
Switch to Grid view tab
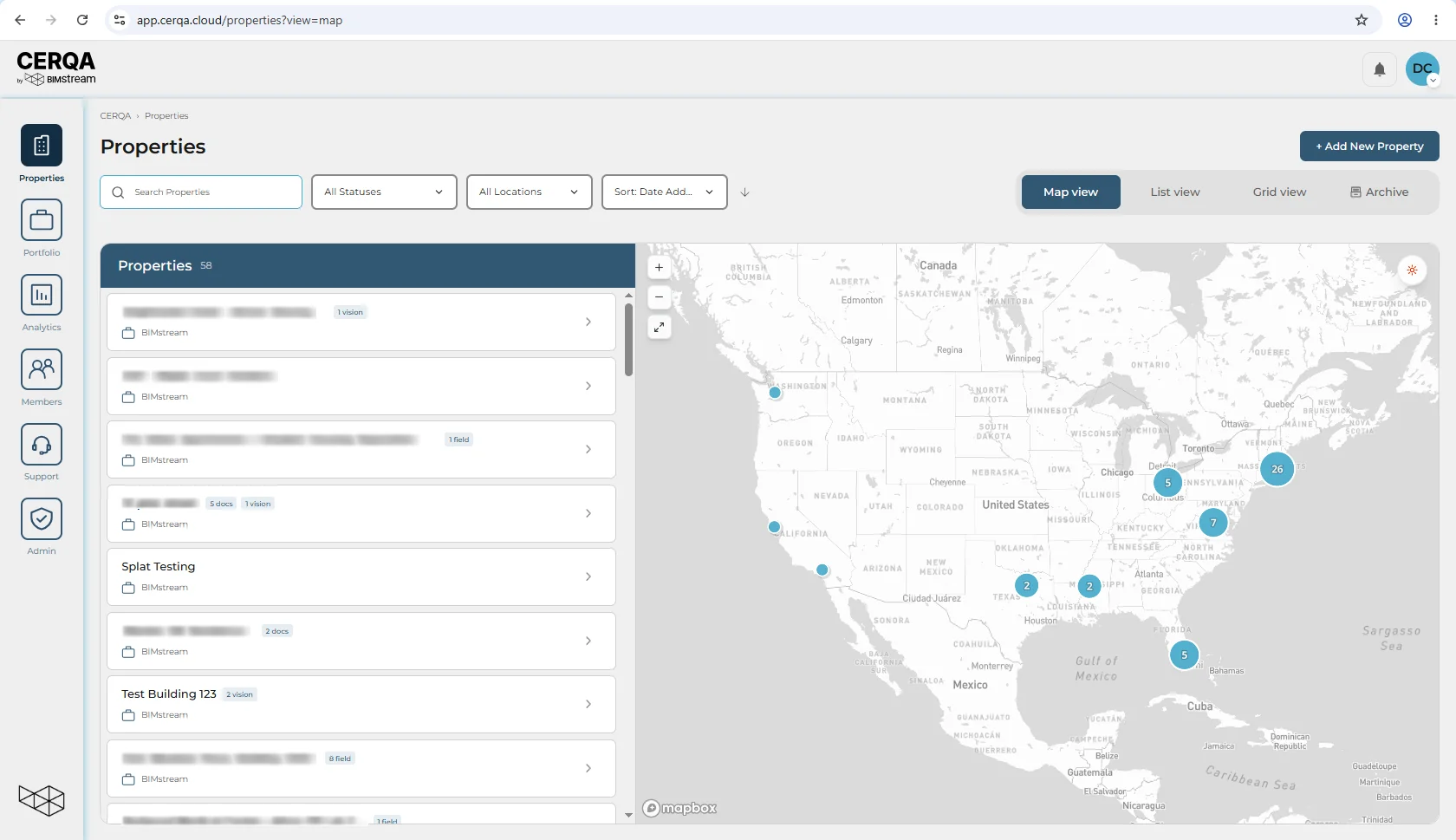(1279, 192)
